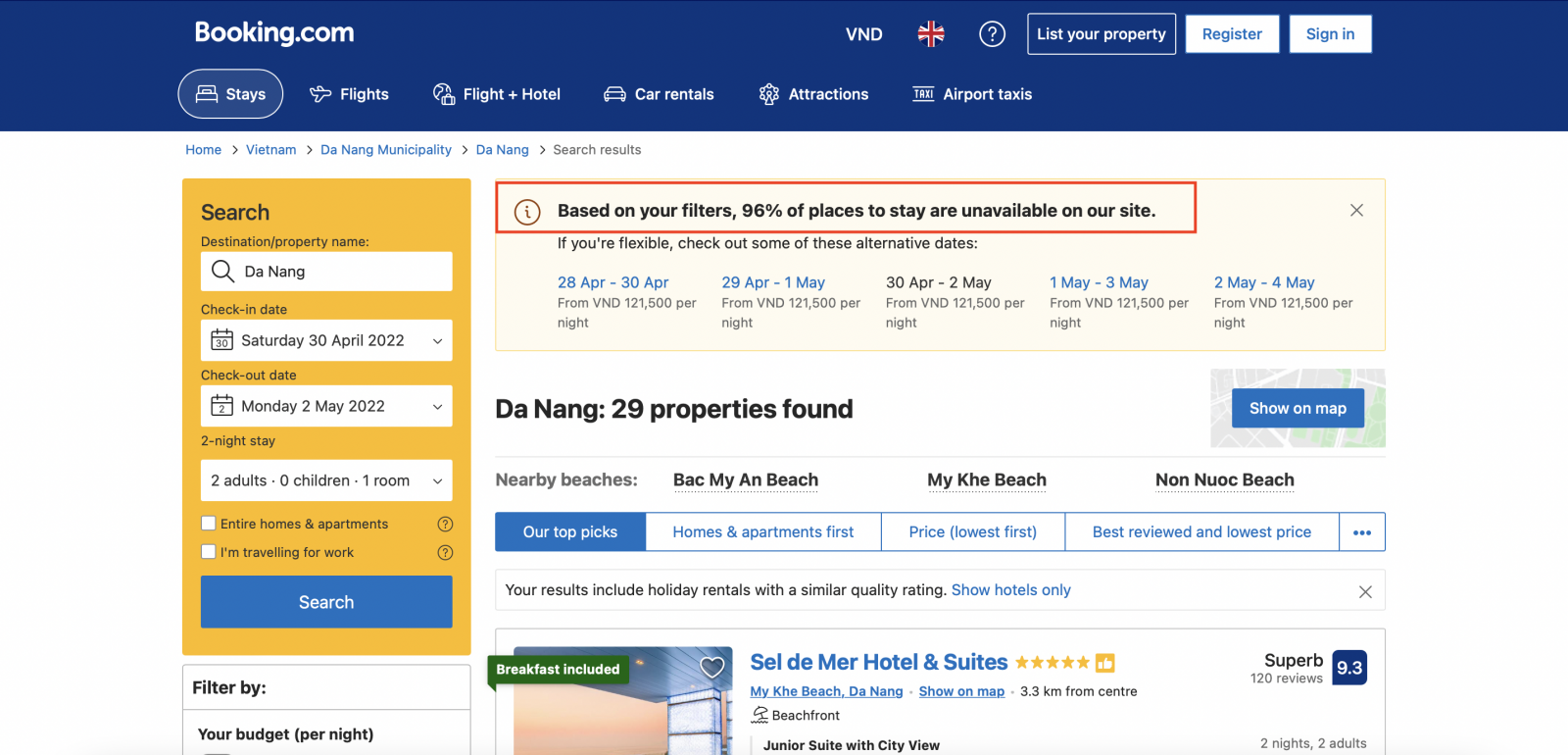Sort by Homes & apartments first
Viewport: 1568px width, 755px height.
(x=763, y=532)
